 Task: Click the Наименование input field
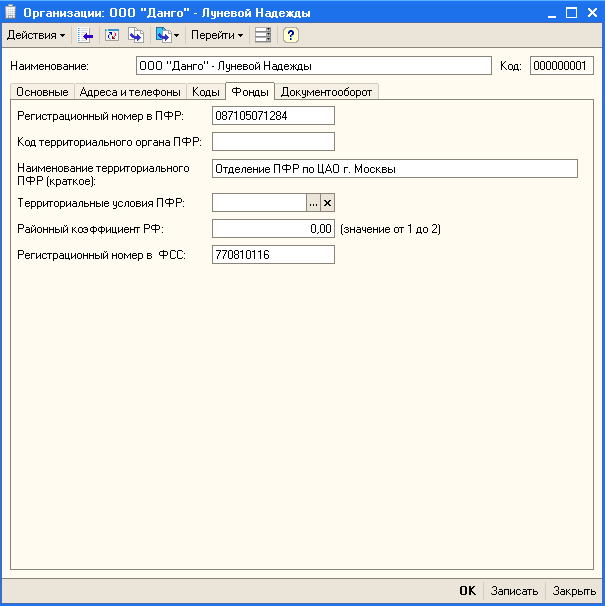pos(314,66)
